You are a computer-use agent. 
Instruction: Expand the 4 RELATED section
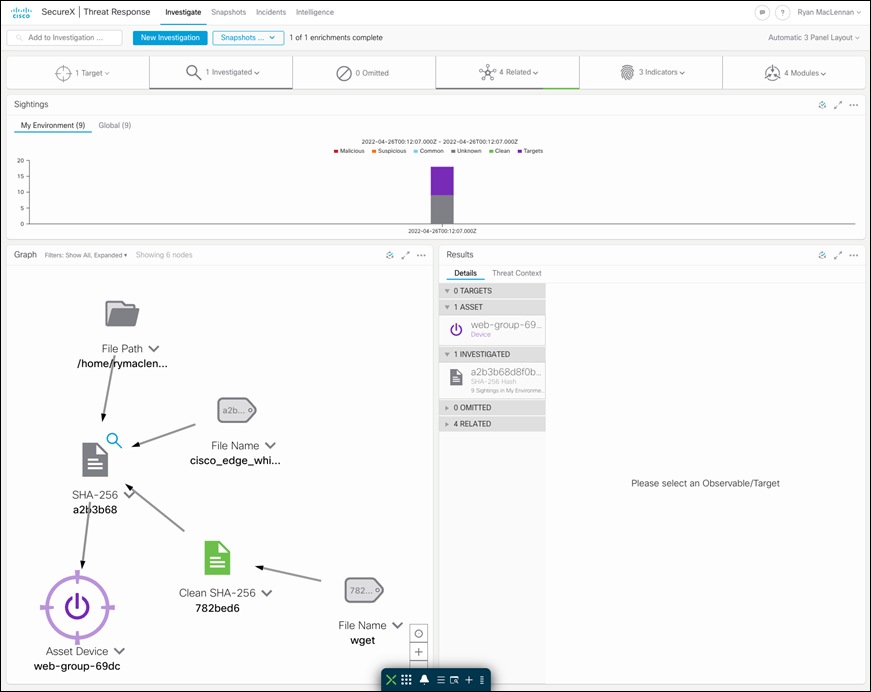pos(492,424)
